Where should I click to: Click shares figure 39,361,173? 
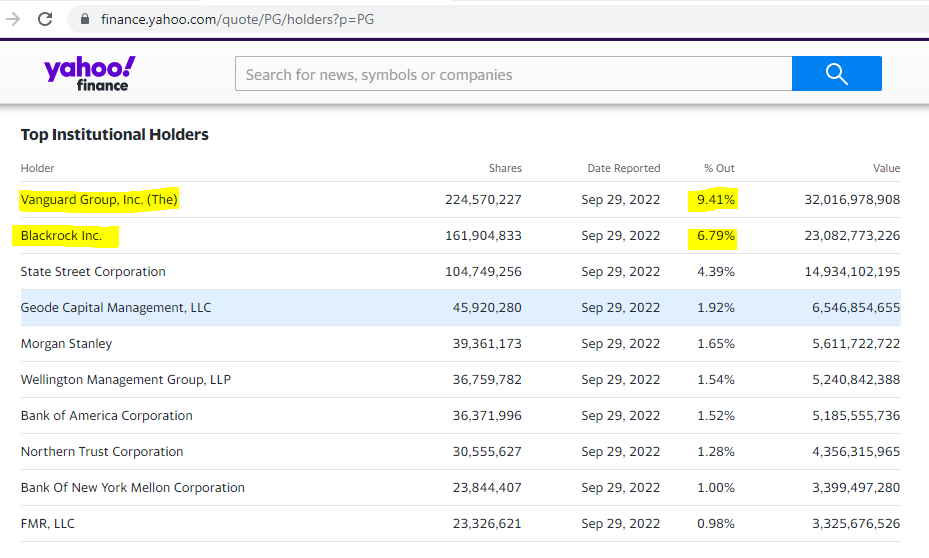point(487,344)
